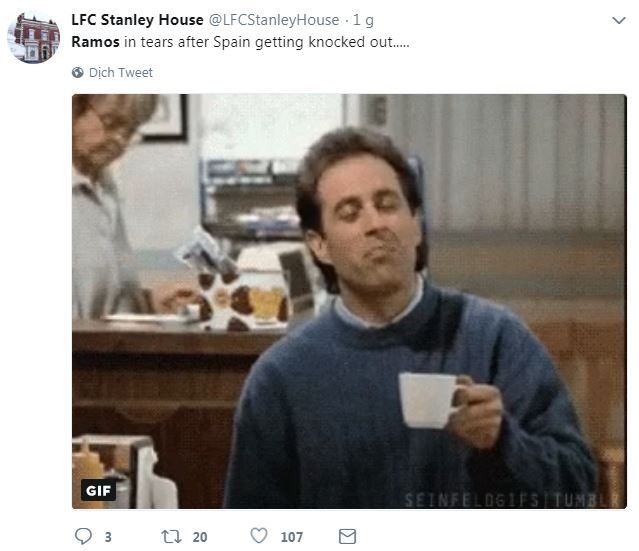The height and width of the screenshot is (551, 639).
Task: Play the Seinfeld coffee GIF
Action: tap(349, 302)
